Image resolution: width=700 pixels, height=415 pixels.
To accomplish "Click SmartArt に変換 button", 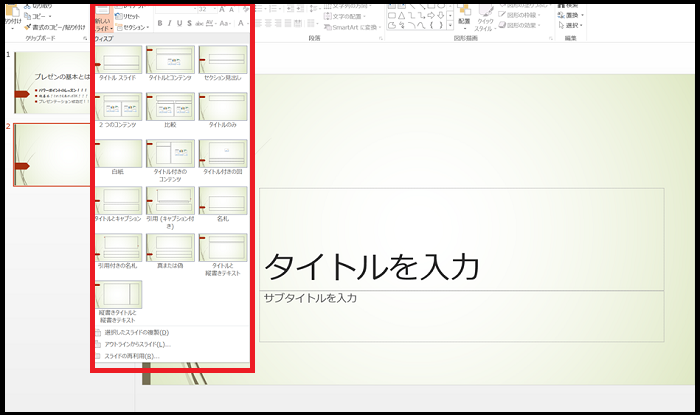I will (x=352, y=27).
